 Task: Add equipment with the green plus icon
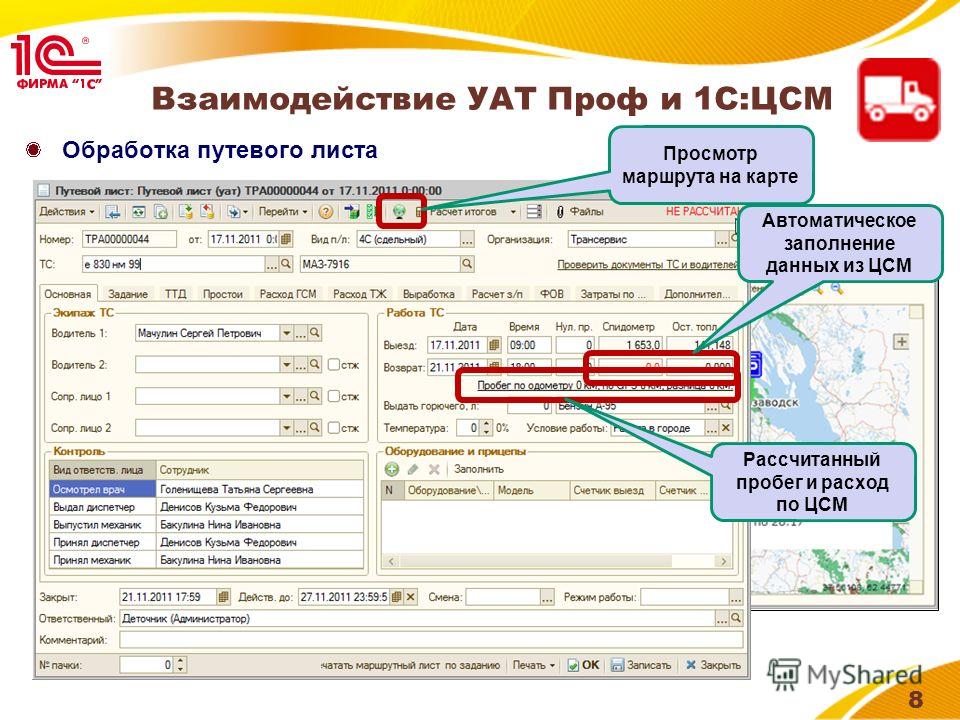tap(392, 470)
